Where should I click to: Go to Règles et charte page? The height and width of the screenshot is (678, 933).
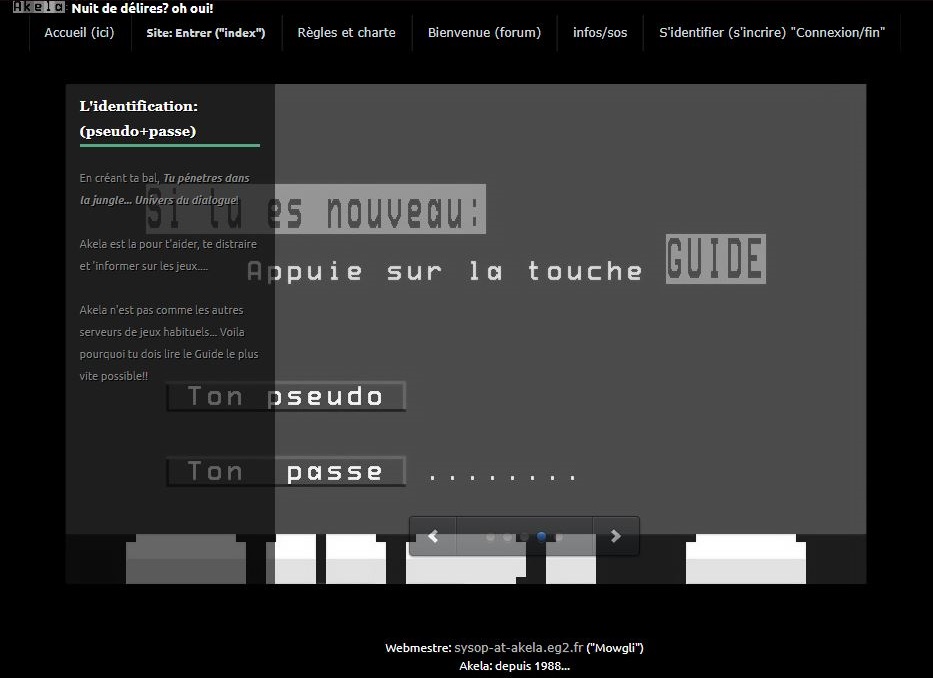[346, 32]
